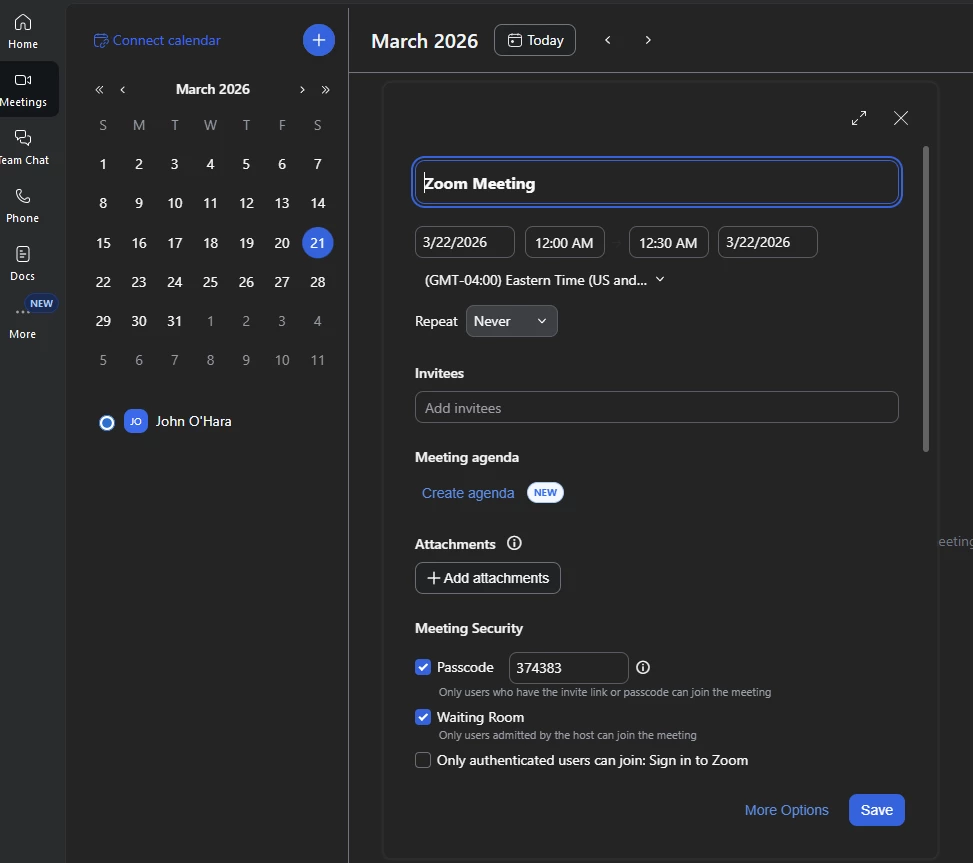Select March 31 in mini calendar
The width and height of the screenshot is (973, 863).
(174, 321)
